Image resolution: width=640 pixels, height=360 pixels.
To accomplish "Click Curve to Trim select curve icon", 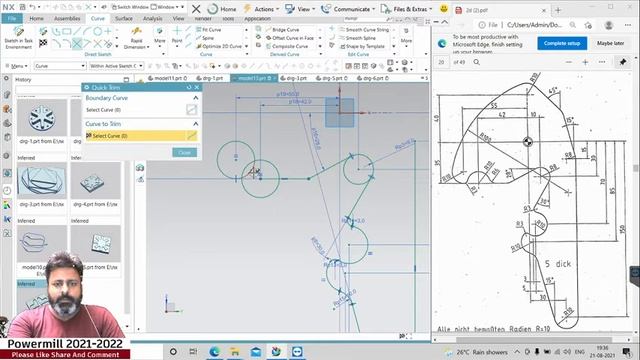I will click(192, 136).
